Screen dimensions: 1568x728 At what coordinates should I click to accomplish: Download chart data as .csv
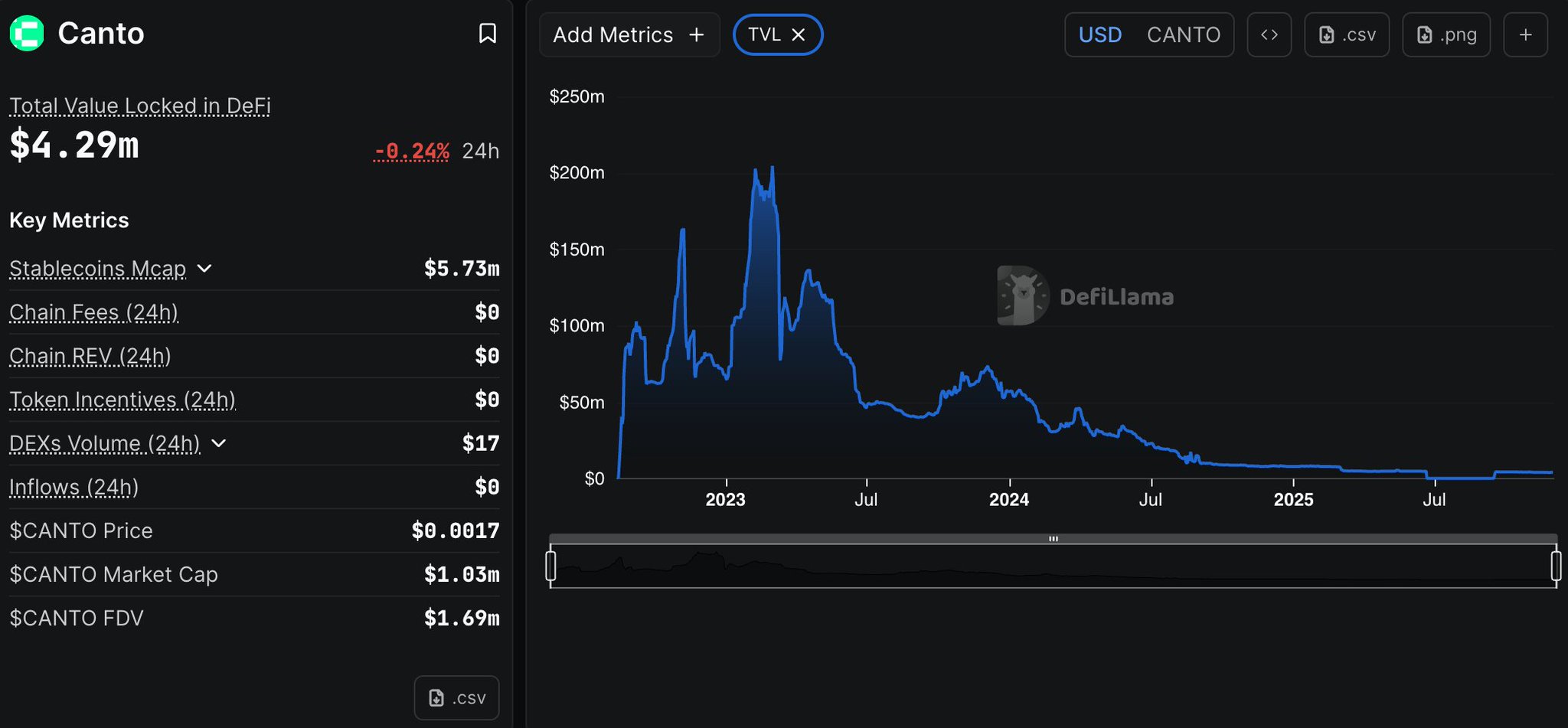[x=1347, y=35]
